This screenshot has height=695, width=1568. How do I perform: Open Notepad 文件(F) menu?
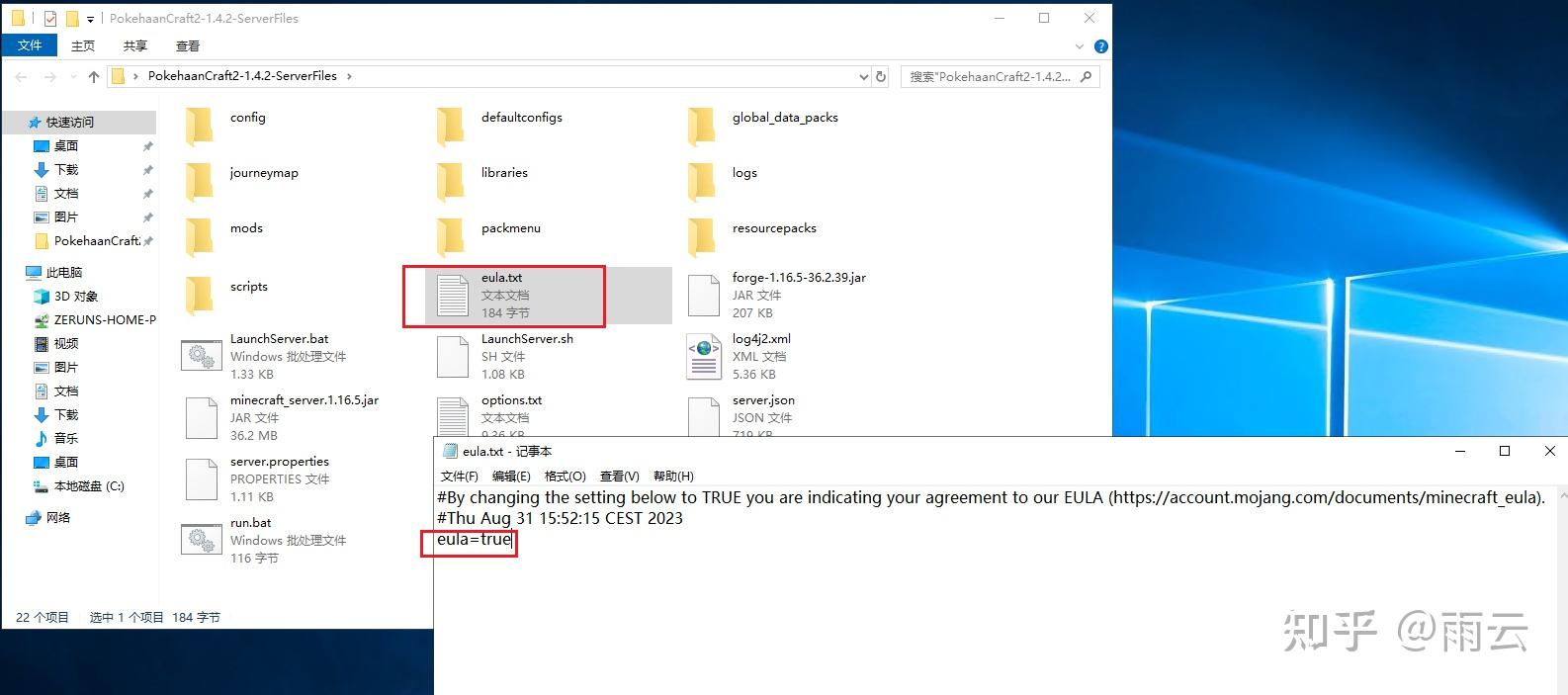pos(460,476)
